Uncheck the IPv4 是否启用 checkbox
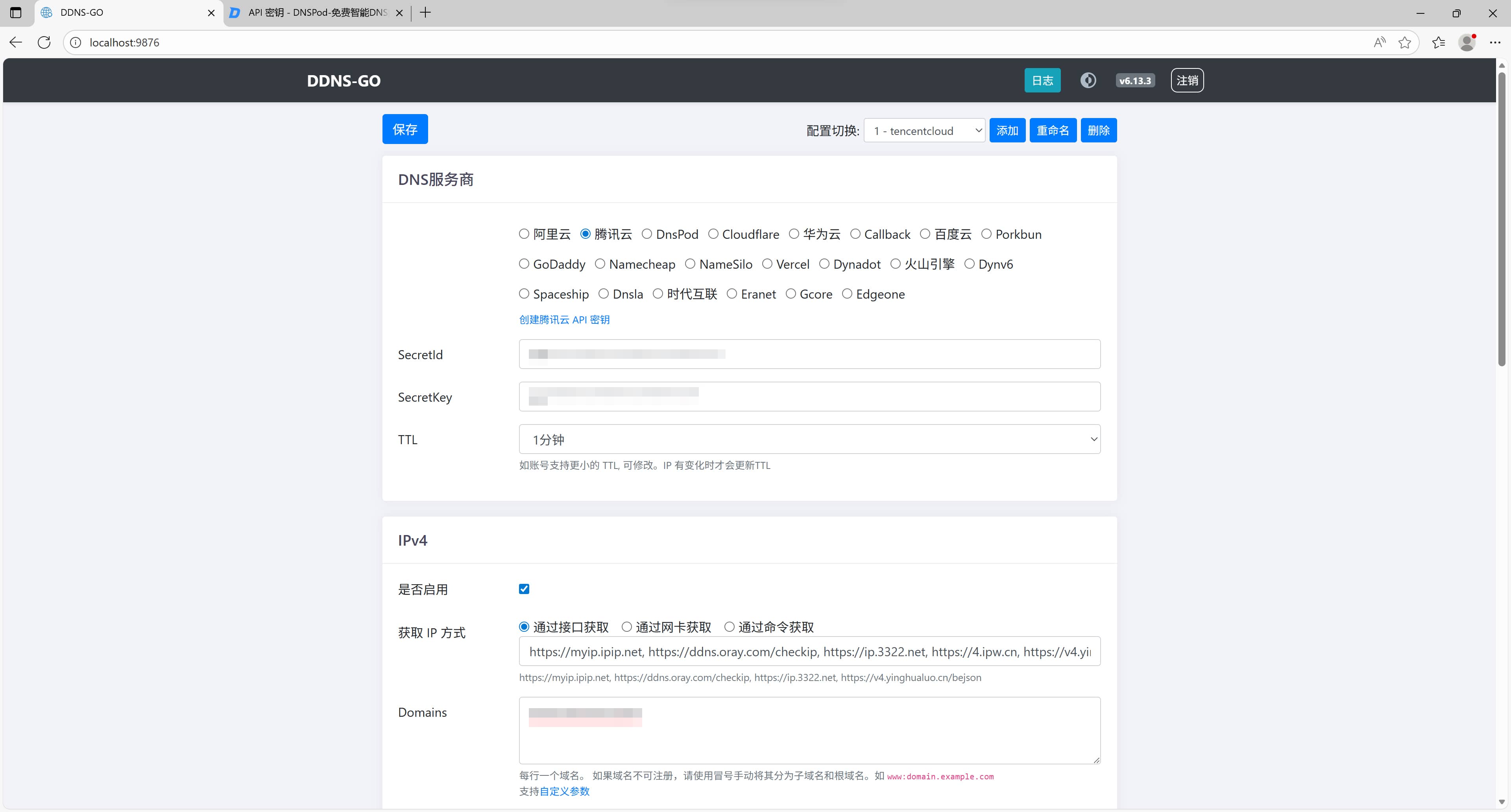The width and height of the screenshot is (1511, 812). [524, 589]
